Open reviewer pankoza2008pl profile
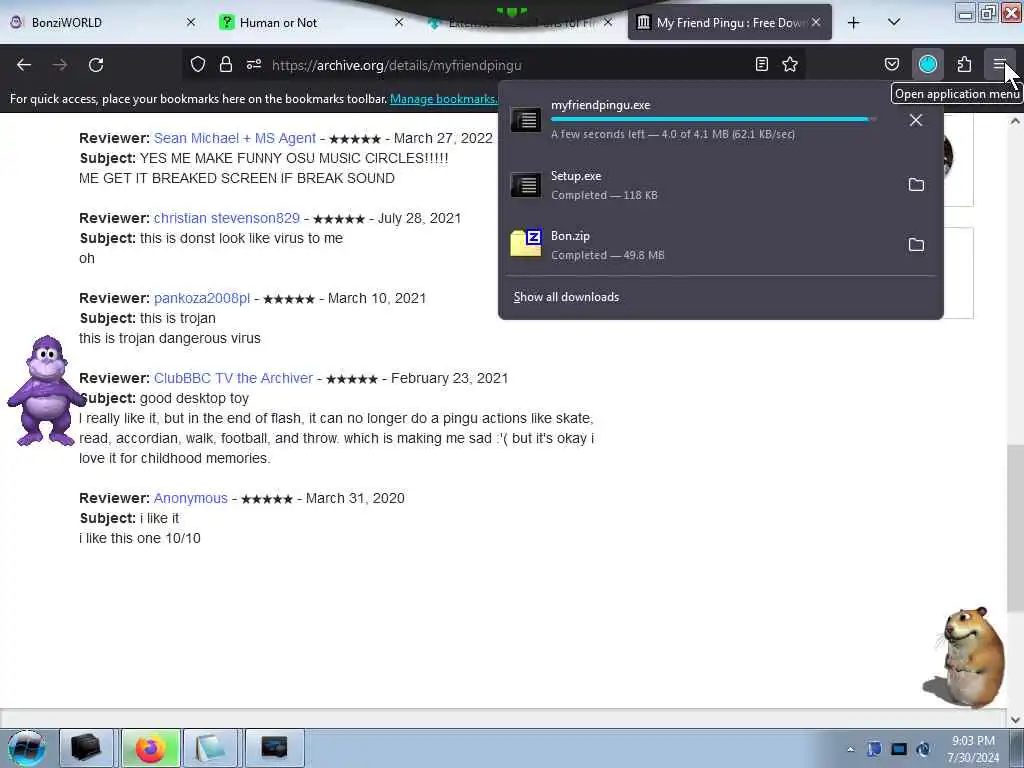The width and height of the screenshot is (1024, 768). click(202, 298)
